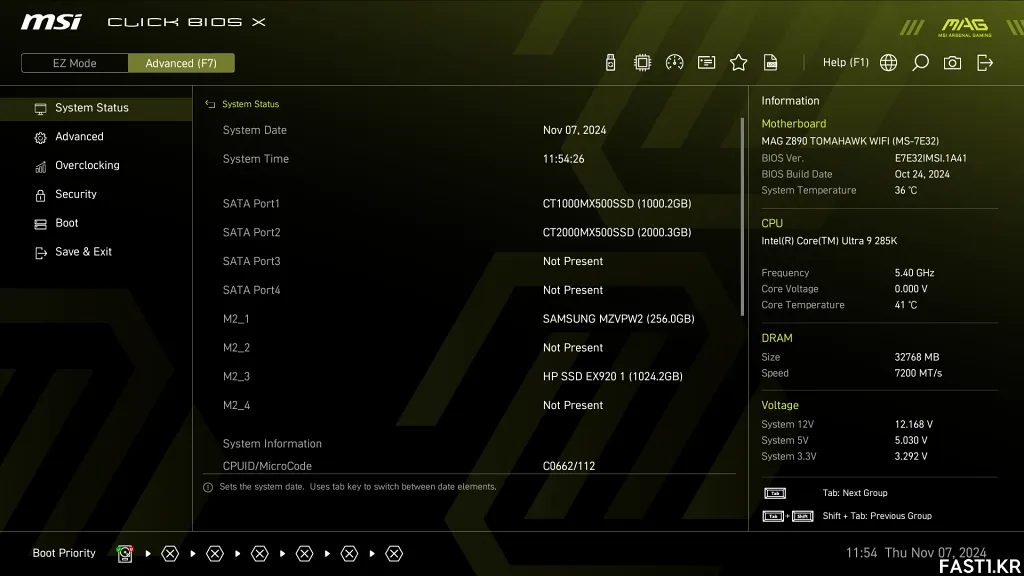Edit System Time value 11:54:26
This screenshot has height=576, width=1024.
(563, 159)
